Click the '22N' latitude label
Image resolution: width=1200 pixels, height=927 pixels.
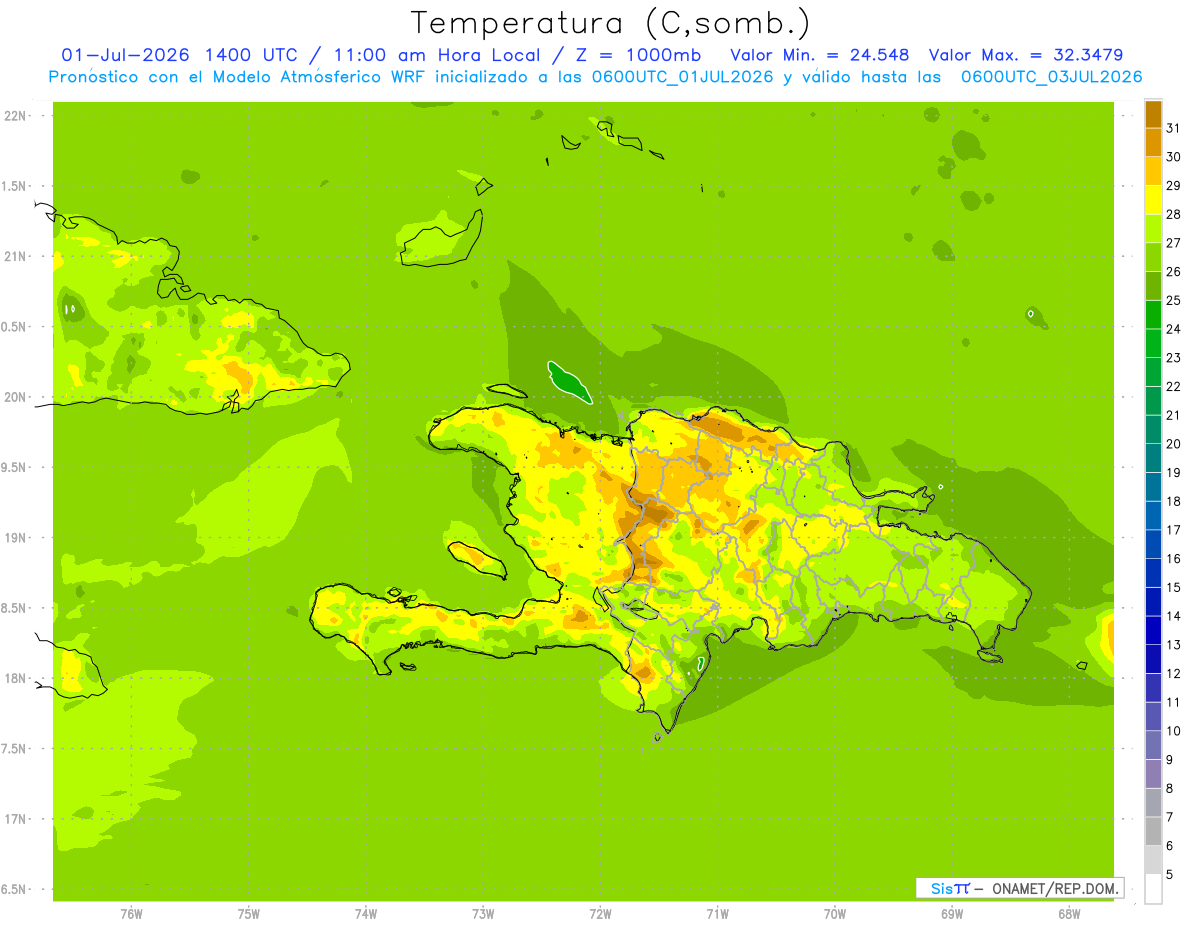click(15, 116)
